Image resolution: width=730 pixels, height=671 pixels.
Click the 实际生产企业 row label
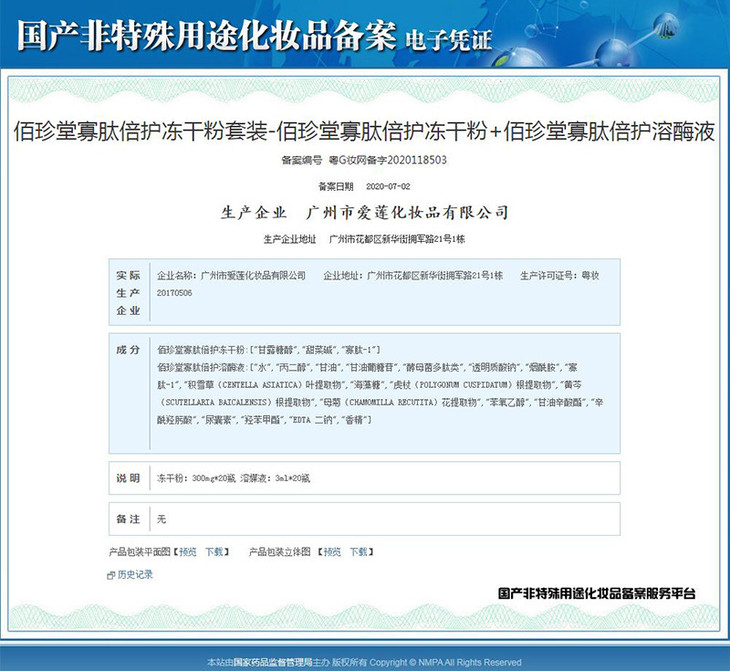click(128, 292)
